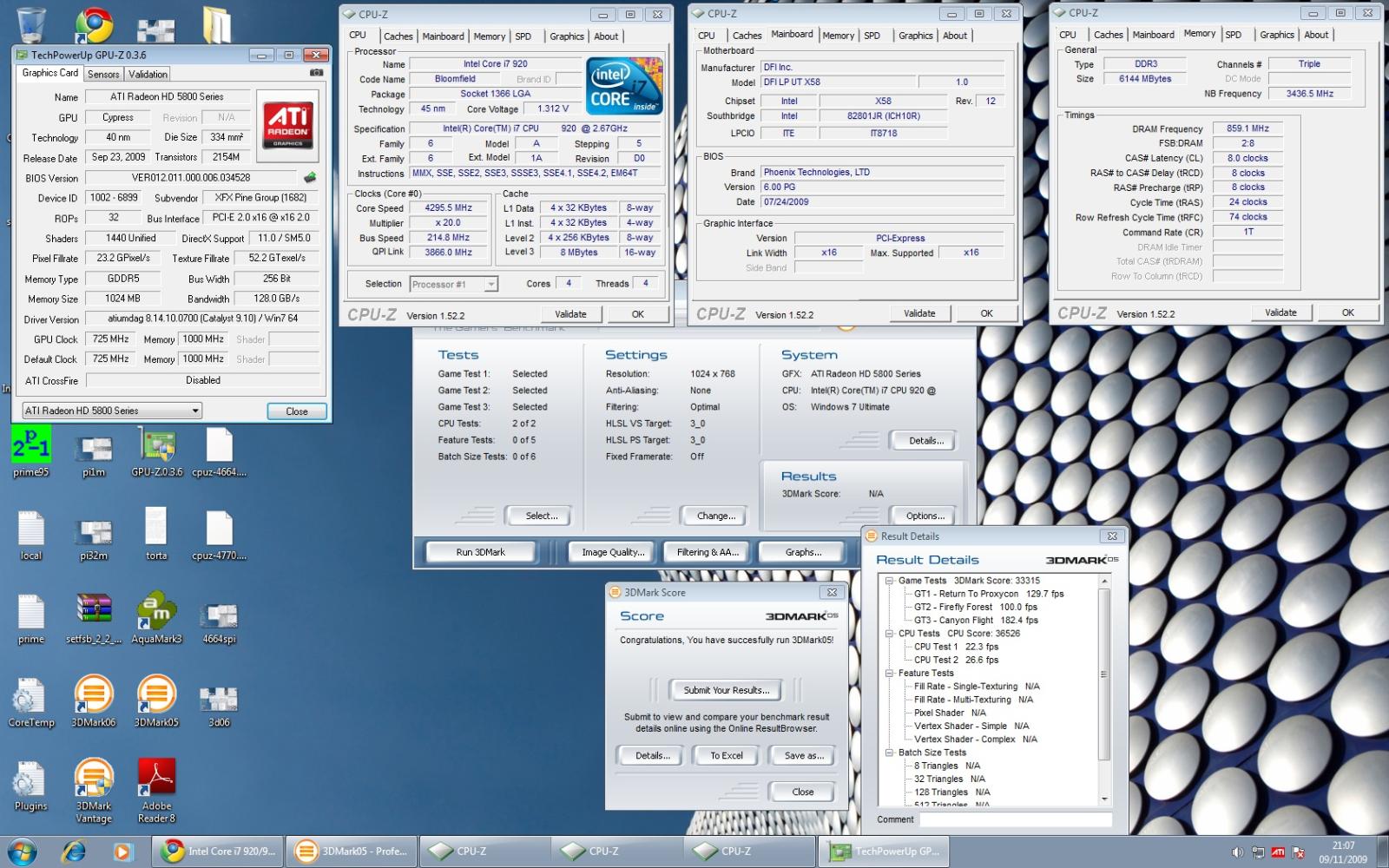Click Image Quality button in 3DMark05
The height and width of the screenshot is (868, 1389).
point(613,552)
